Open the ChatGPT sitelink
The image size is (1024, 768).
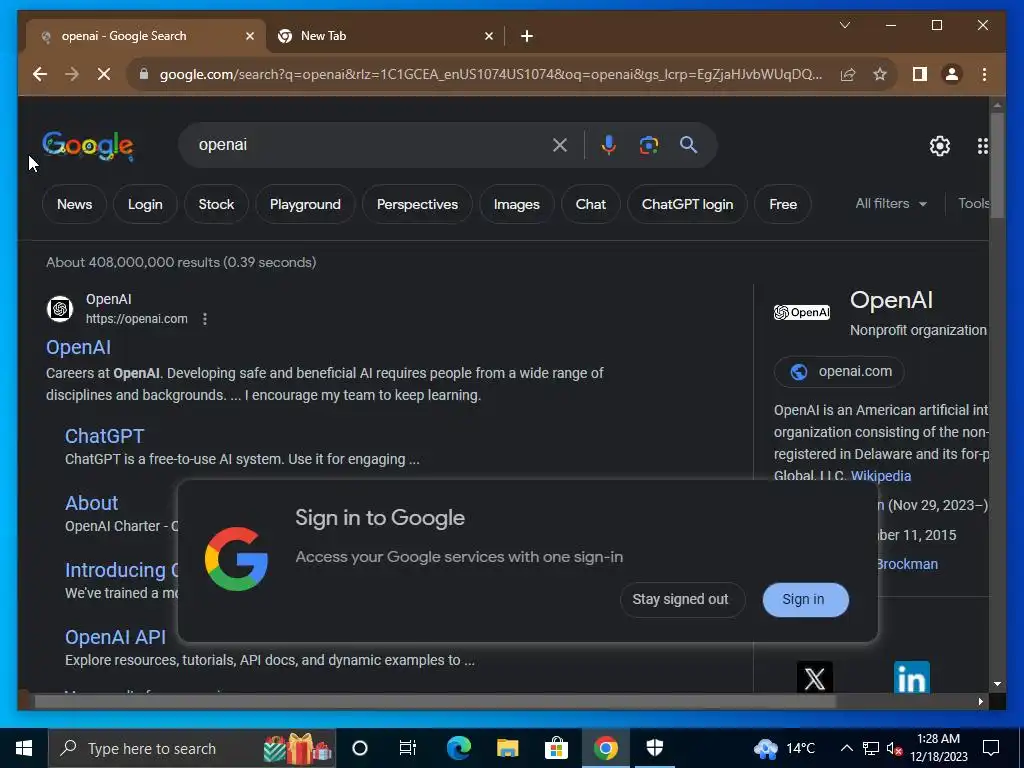(x=104, y=436)
